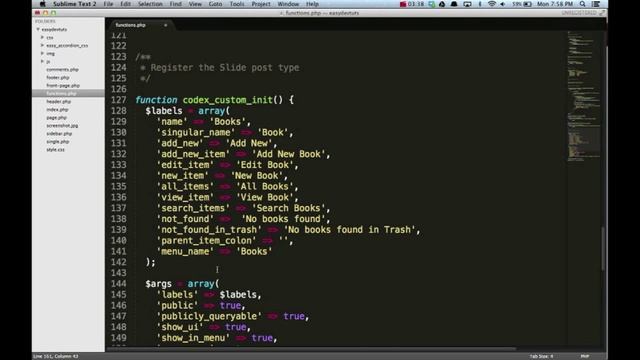Expand the css folder

point(42,37)
